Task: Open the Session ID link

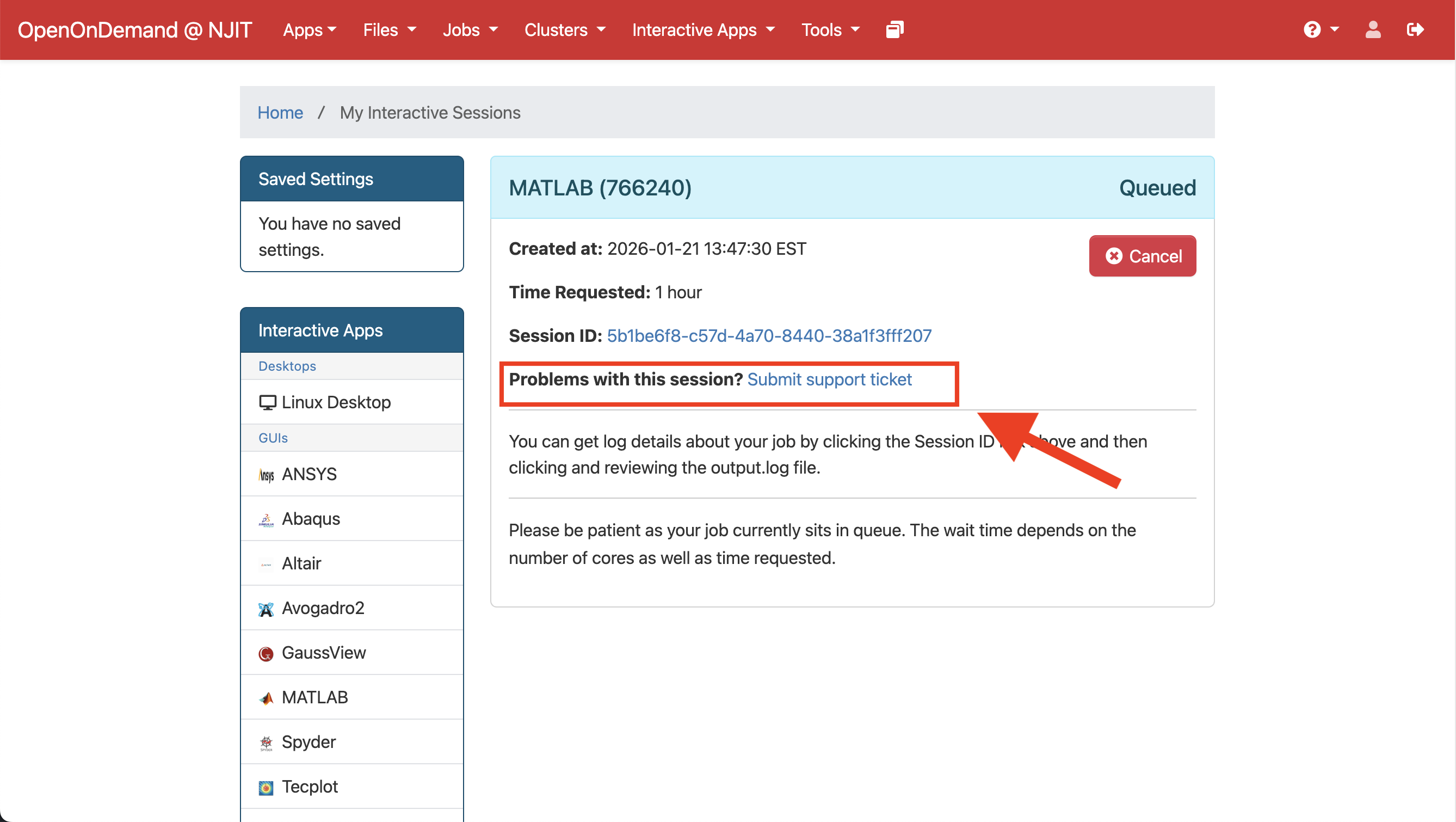Action: click(769, 336)
